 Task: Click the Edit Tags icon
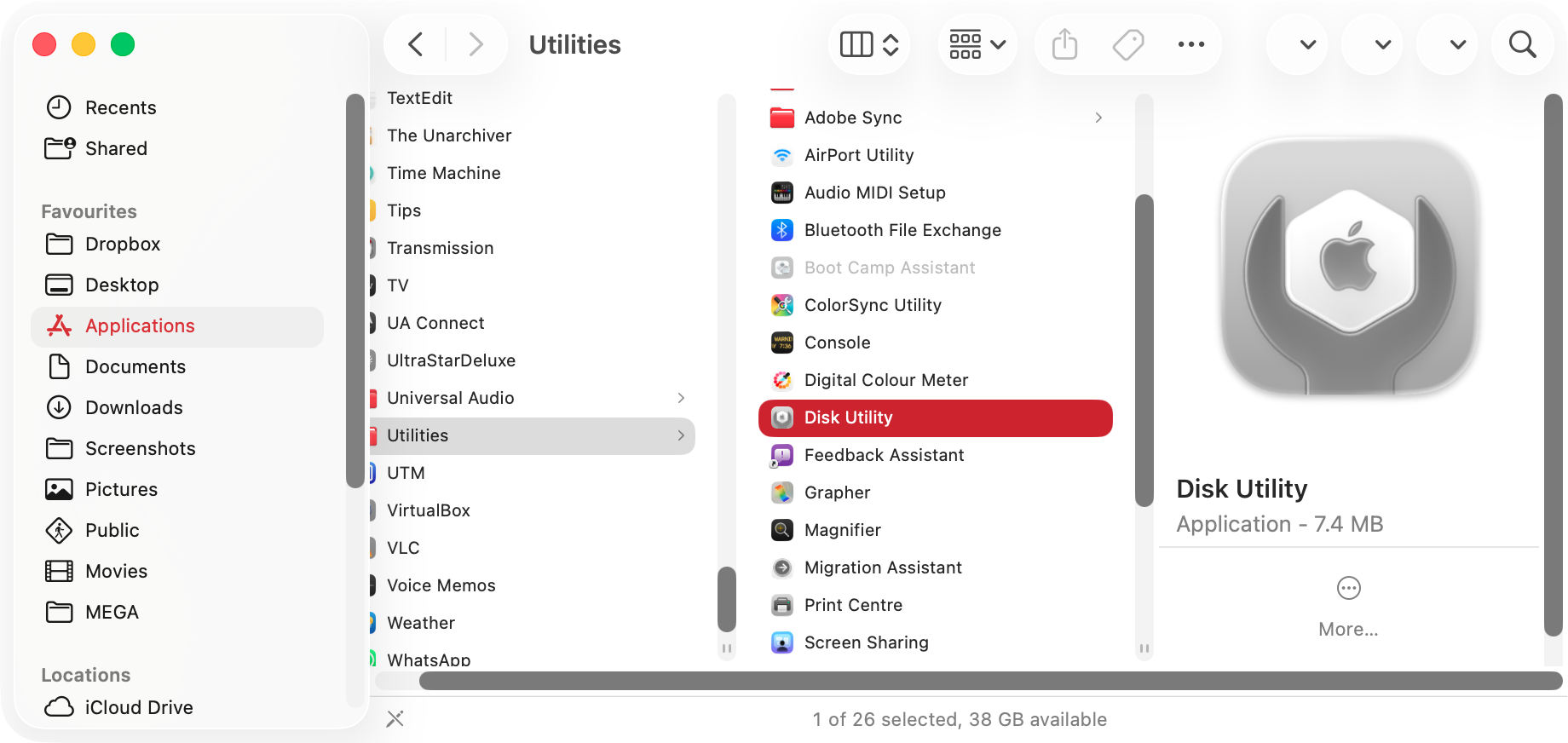click(1128, 44)
